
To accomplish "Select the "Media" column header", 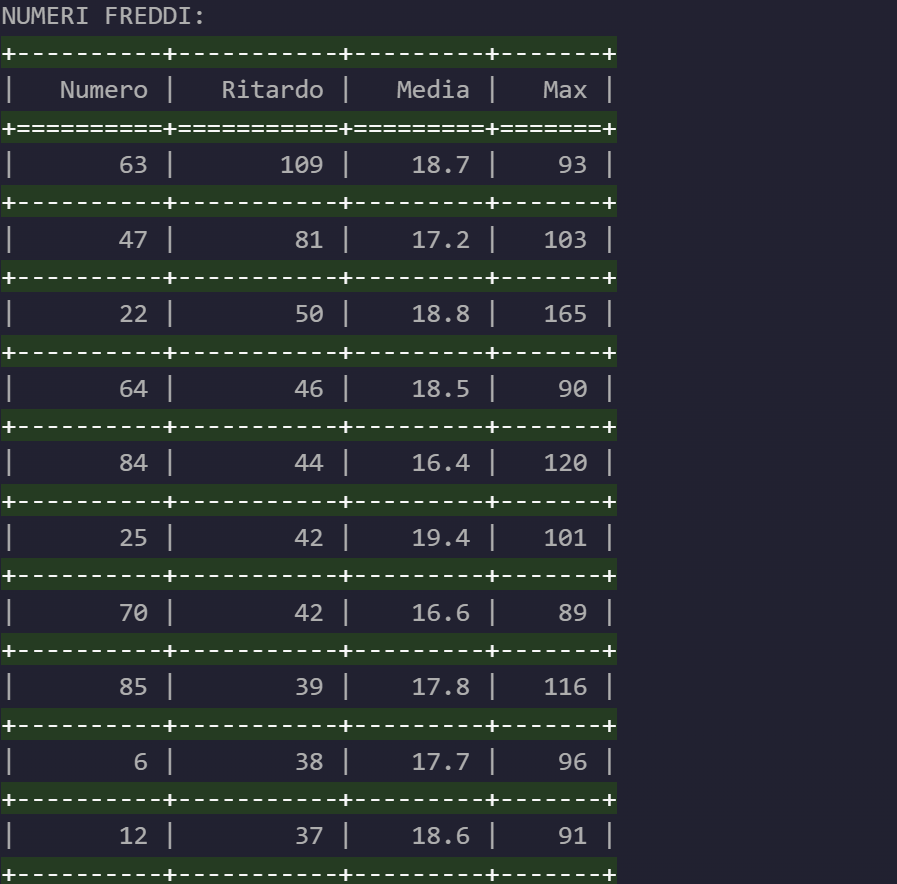I will pos(433,90).
